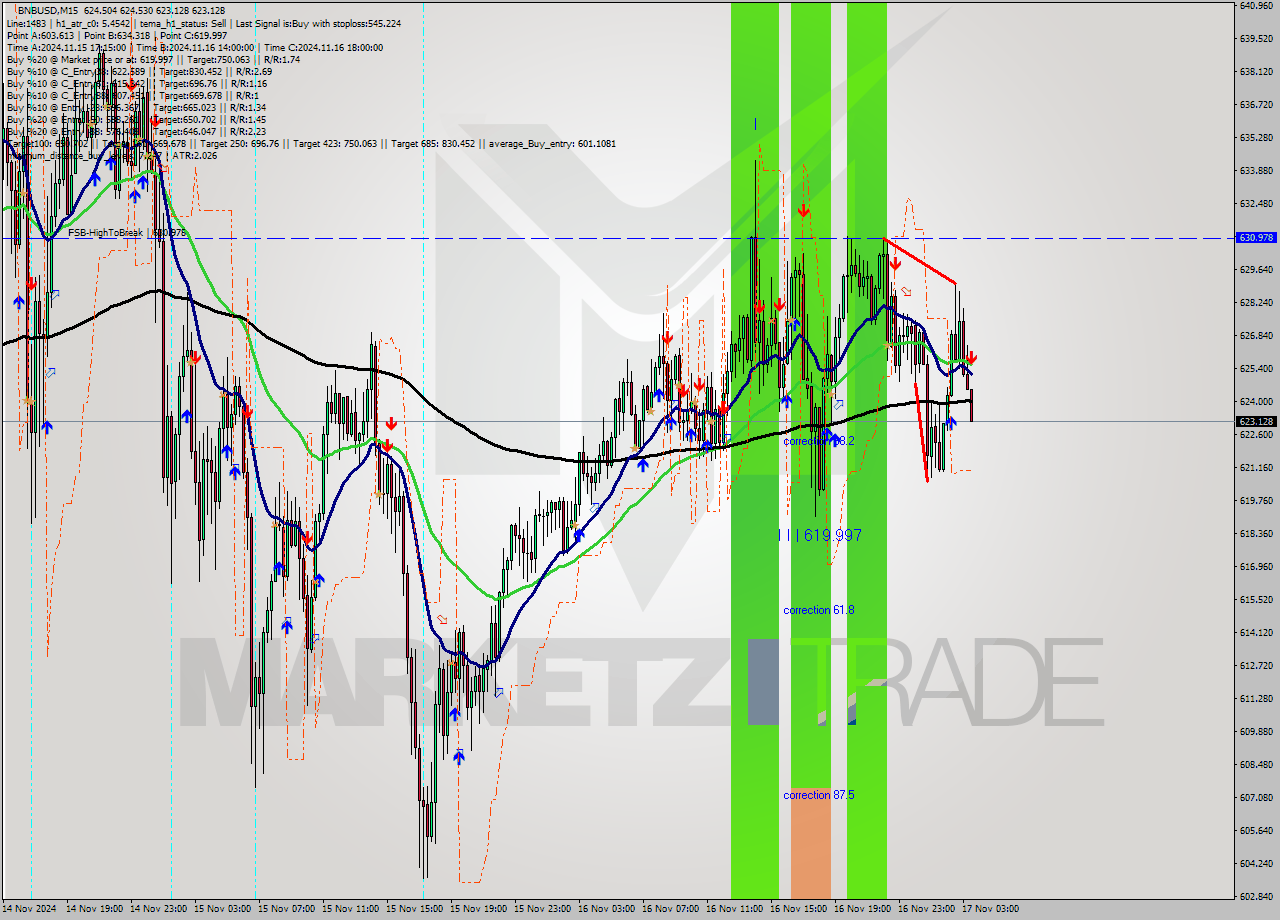The width and height of the screenshot is (1280, 920).
Task: Click the 'correction 87.5' label
Action: click(819, 795)
